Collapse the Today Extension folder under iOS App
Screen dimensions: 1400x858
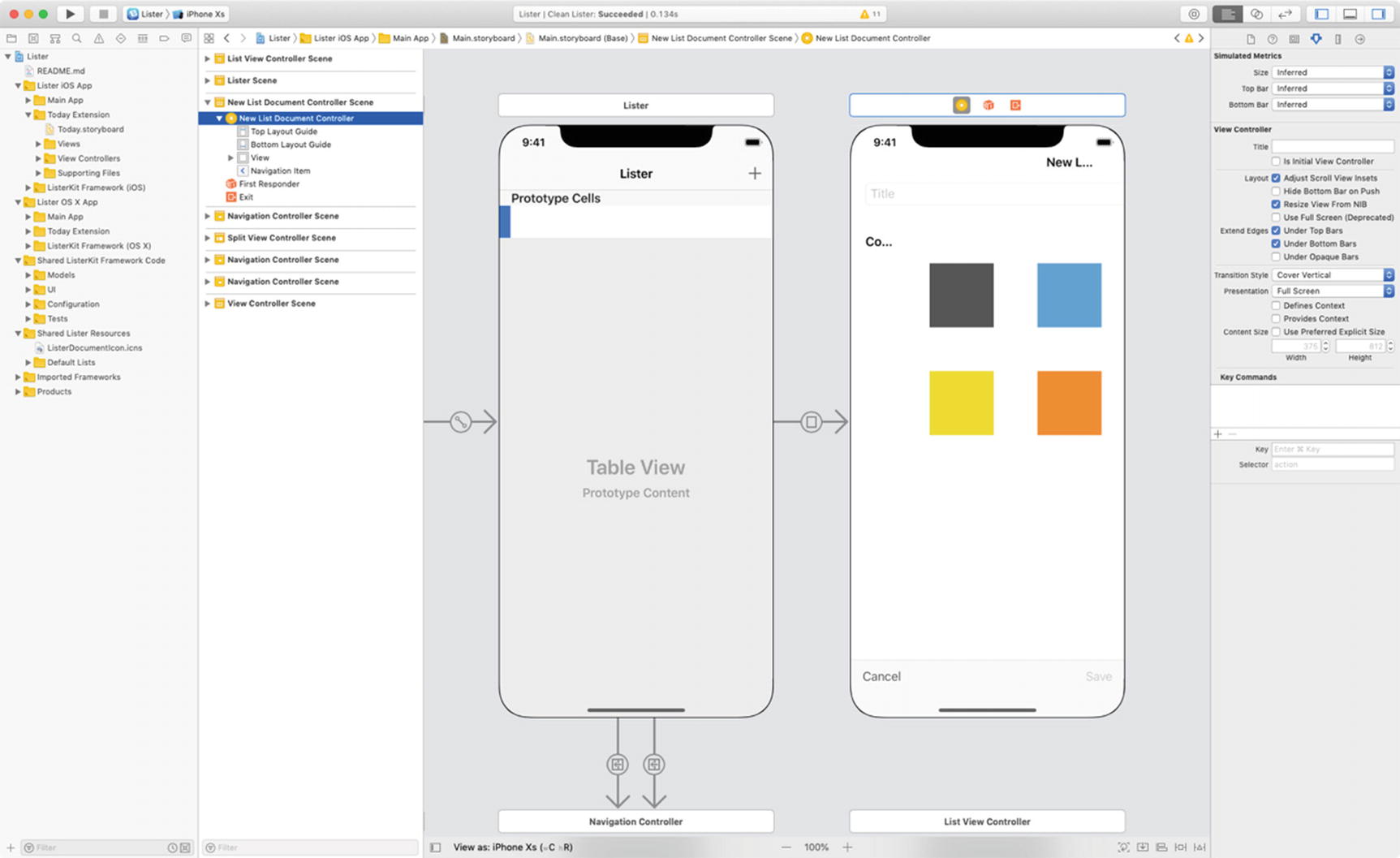click(x=28, y=114)
